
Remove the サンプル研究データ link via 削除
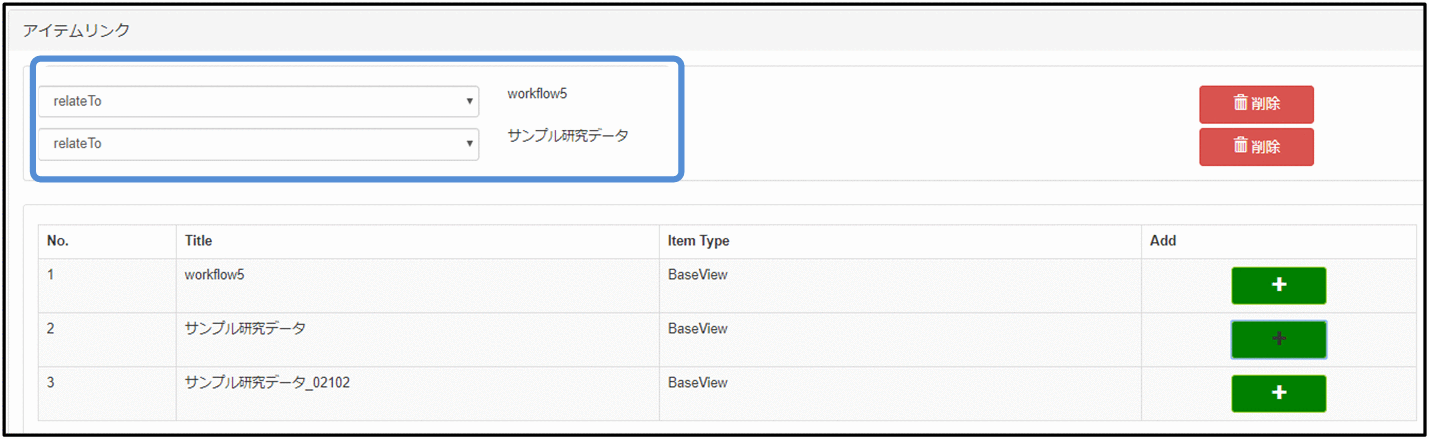pyautogui.click(x=1256, y=146)
